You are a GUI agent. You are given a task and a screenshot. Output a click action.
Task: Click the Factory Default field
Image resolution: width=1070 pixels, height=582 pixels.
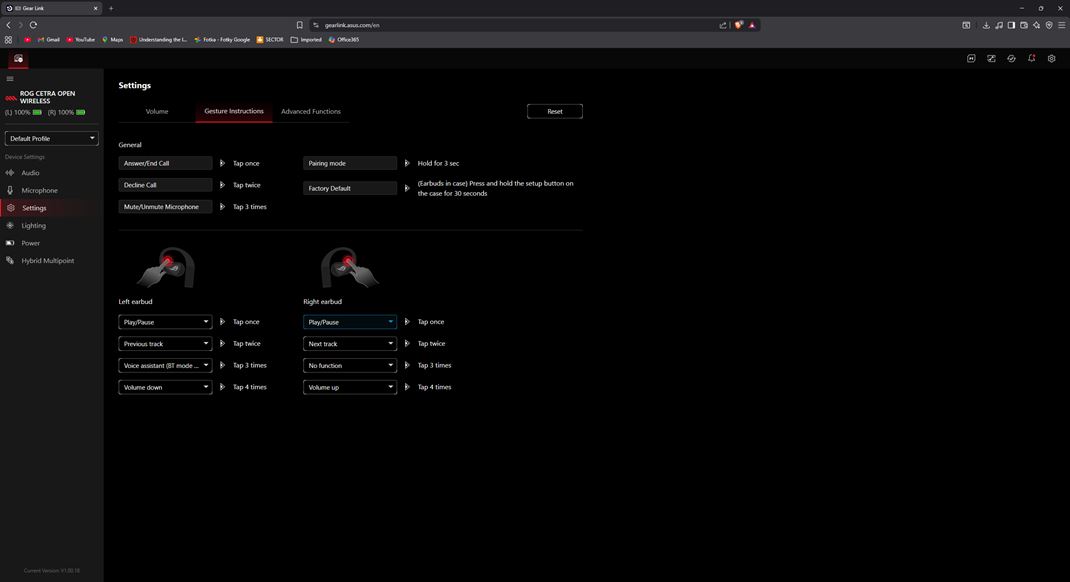tap(350, 188)
